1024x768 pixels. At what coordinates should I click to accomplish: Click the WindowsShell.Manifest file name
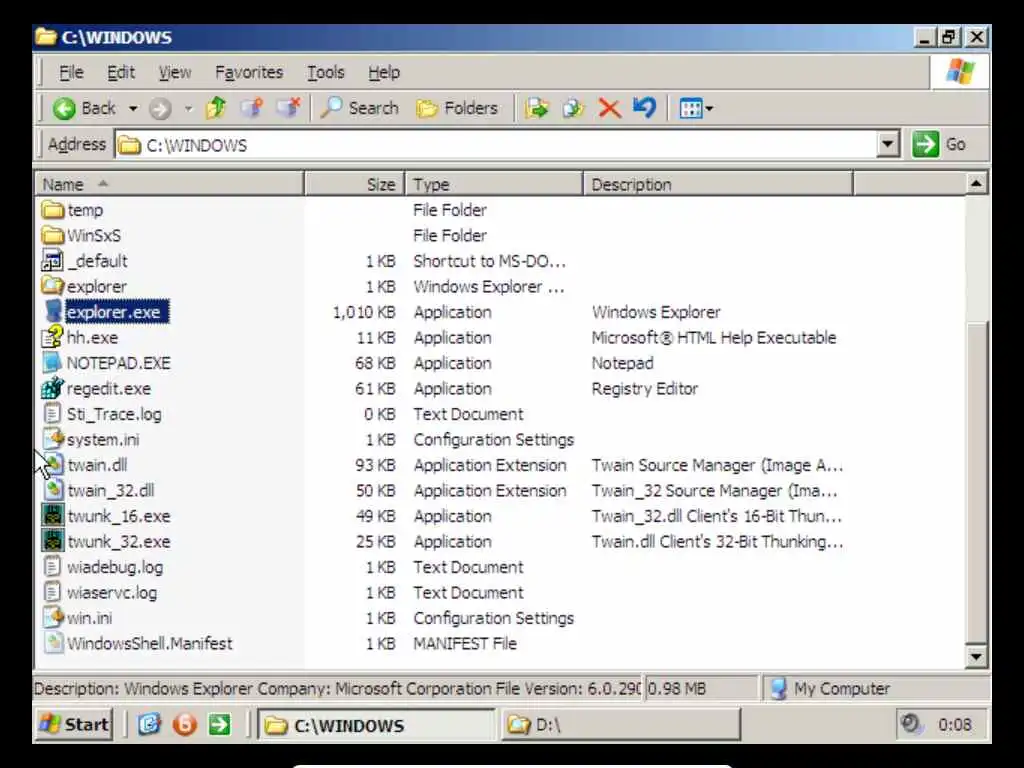150,643
